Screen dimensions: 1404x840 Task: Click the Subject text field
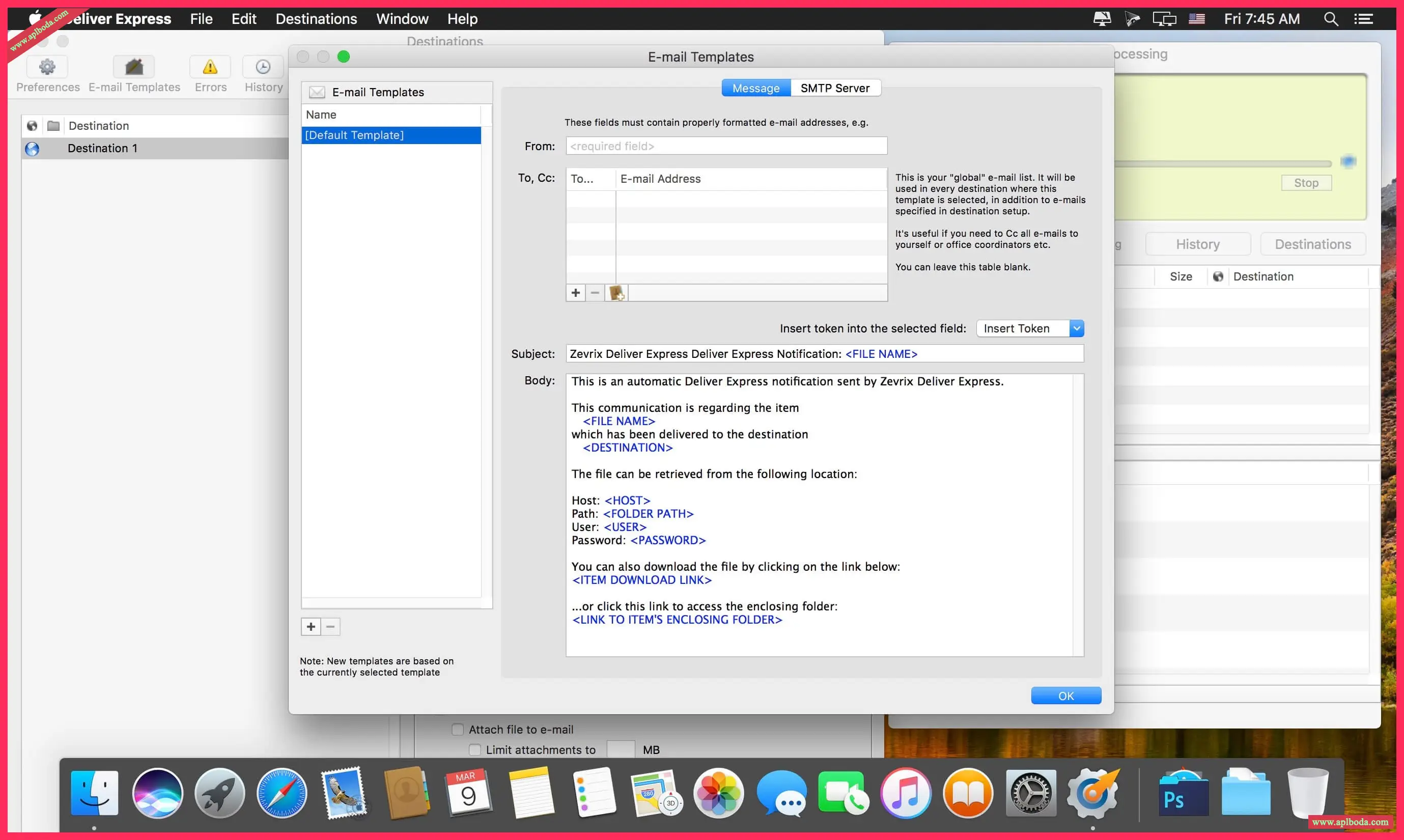click(x=824, y=354)
